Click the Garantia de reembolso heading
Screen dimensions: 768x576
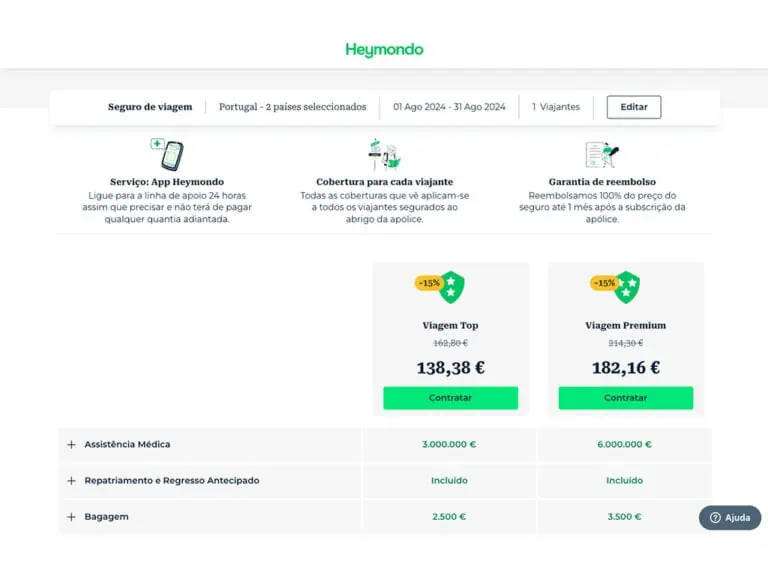point(602,182)
